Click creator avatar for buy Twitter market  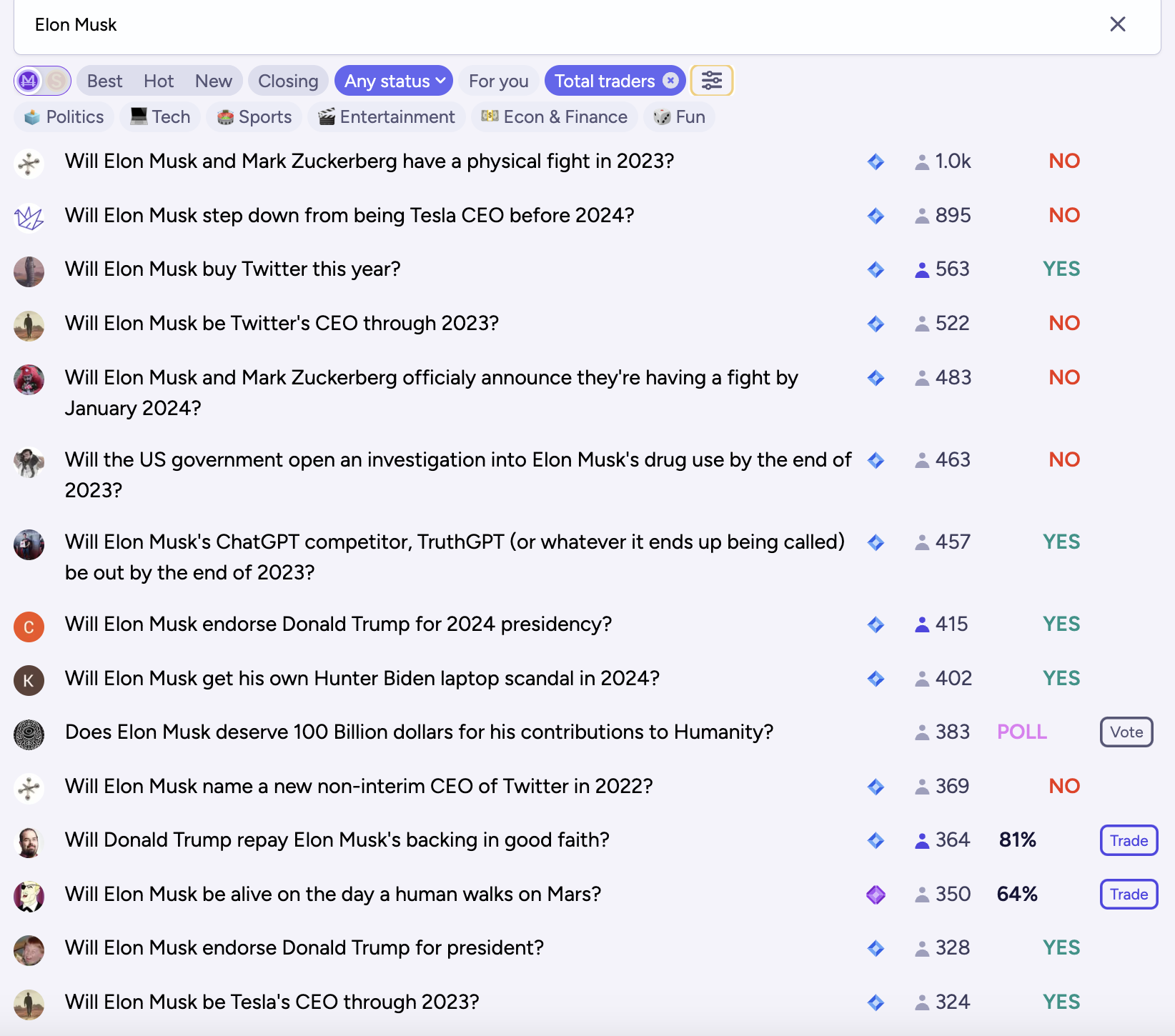29,272
